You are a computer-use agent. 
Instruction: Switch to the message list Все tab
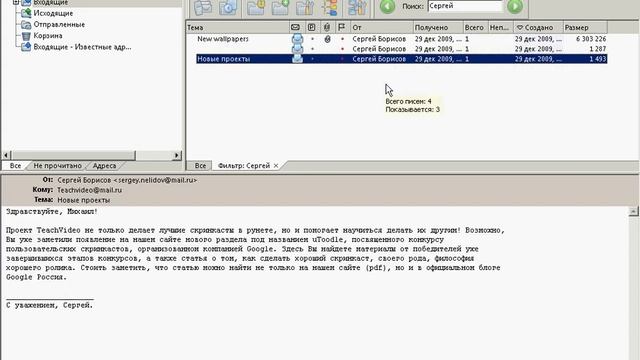pyautogui.click(x=200, y=166)
